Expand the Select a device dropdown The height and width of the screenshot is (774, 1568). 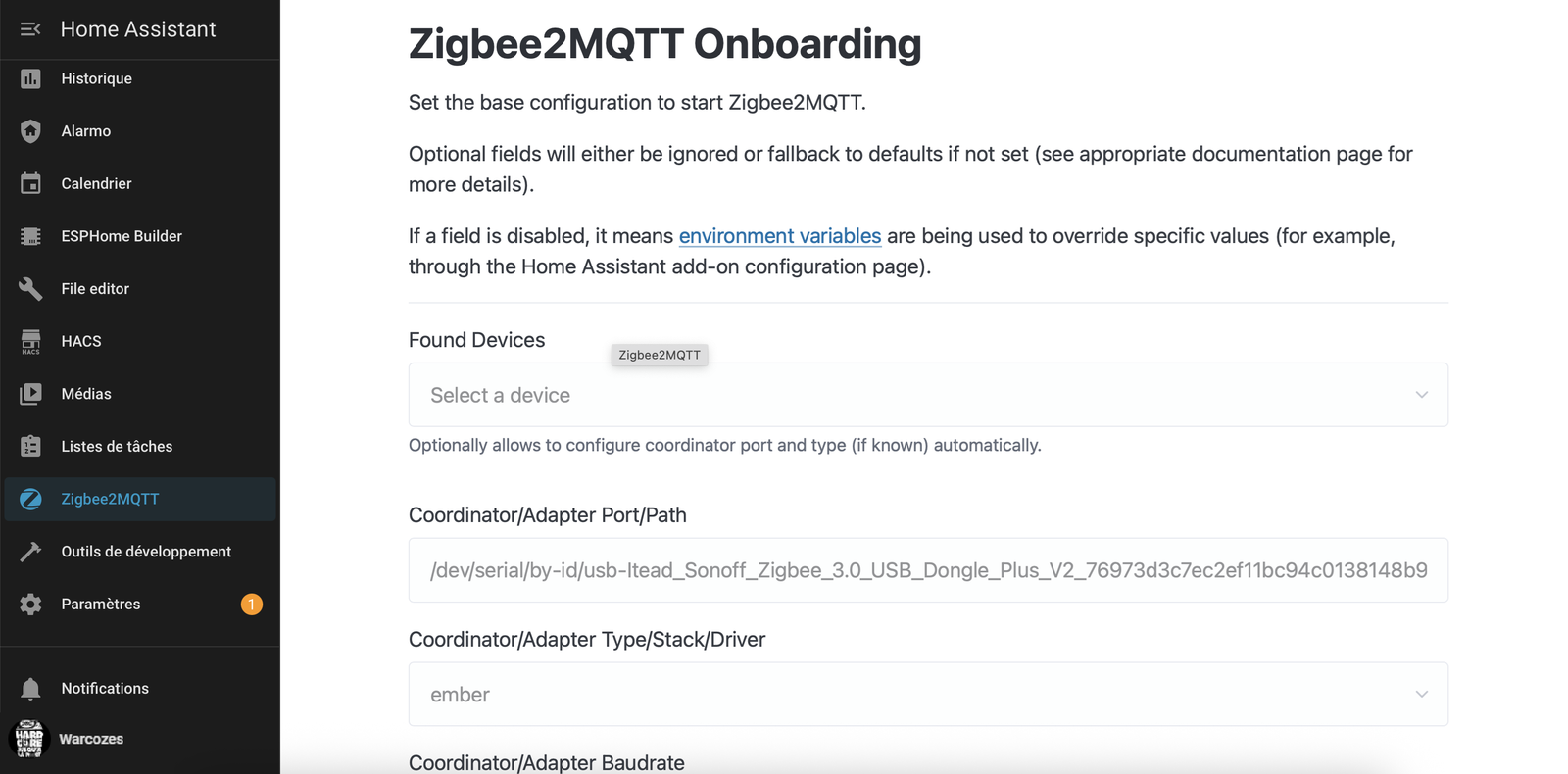(927, 395)
